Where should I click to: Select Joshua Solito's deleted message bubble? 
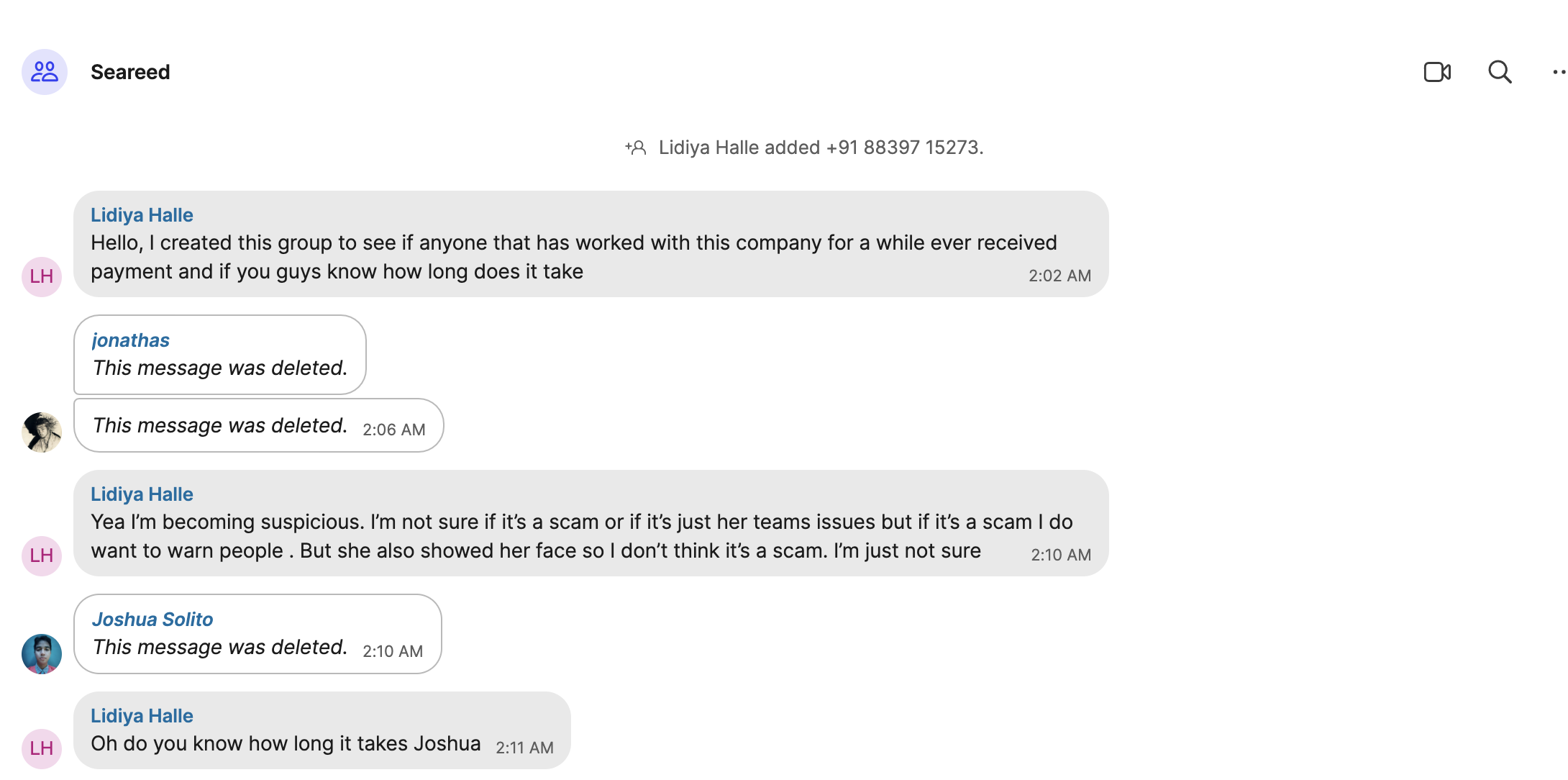[x=257, y=634]
